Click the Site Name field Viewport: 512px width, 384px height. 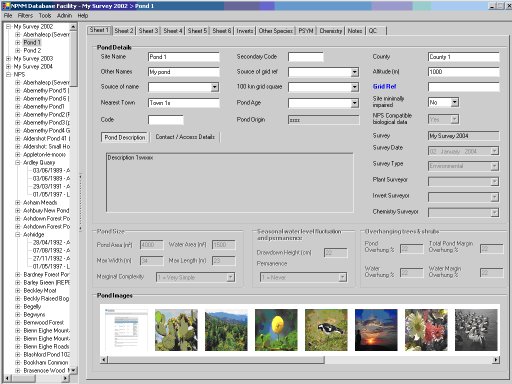[x=184, y=57]
